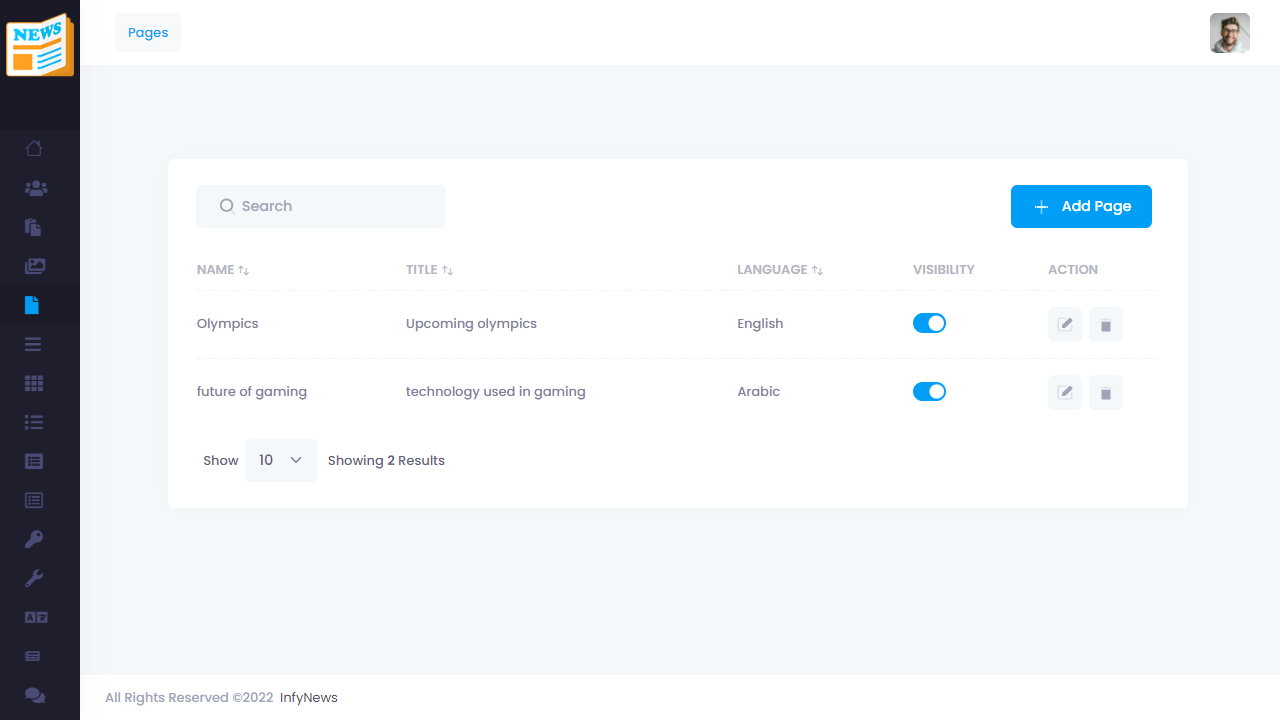Image resolution: width=1280 pixels, height=720 pixels.
Task: Open the language translation icon in sidebar
Action: (33, 617)
